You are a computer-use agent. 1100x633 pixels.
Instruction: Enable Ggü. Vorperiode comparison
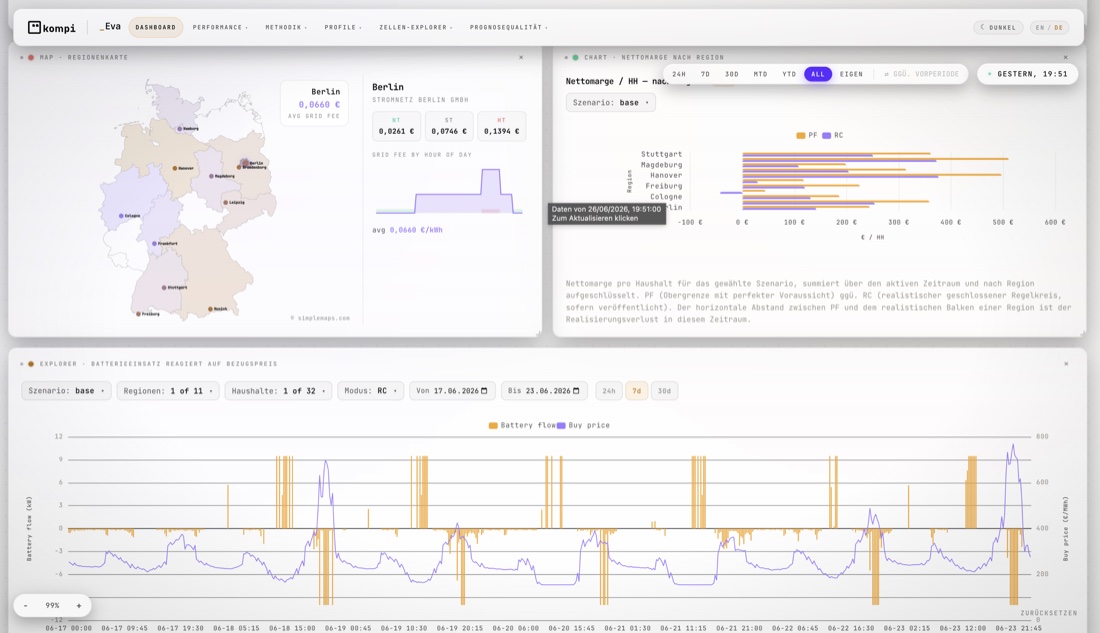click(x=922, y=74)
